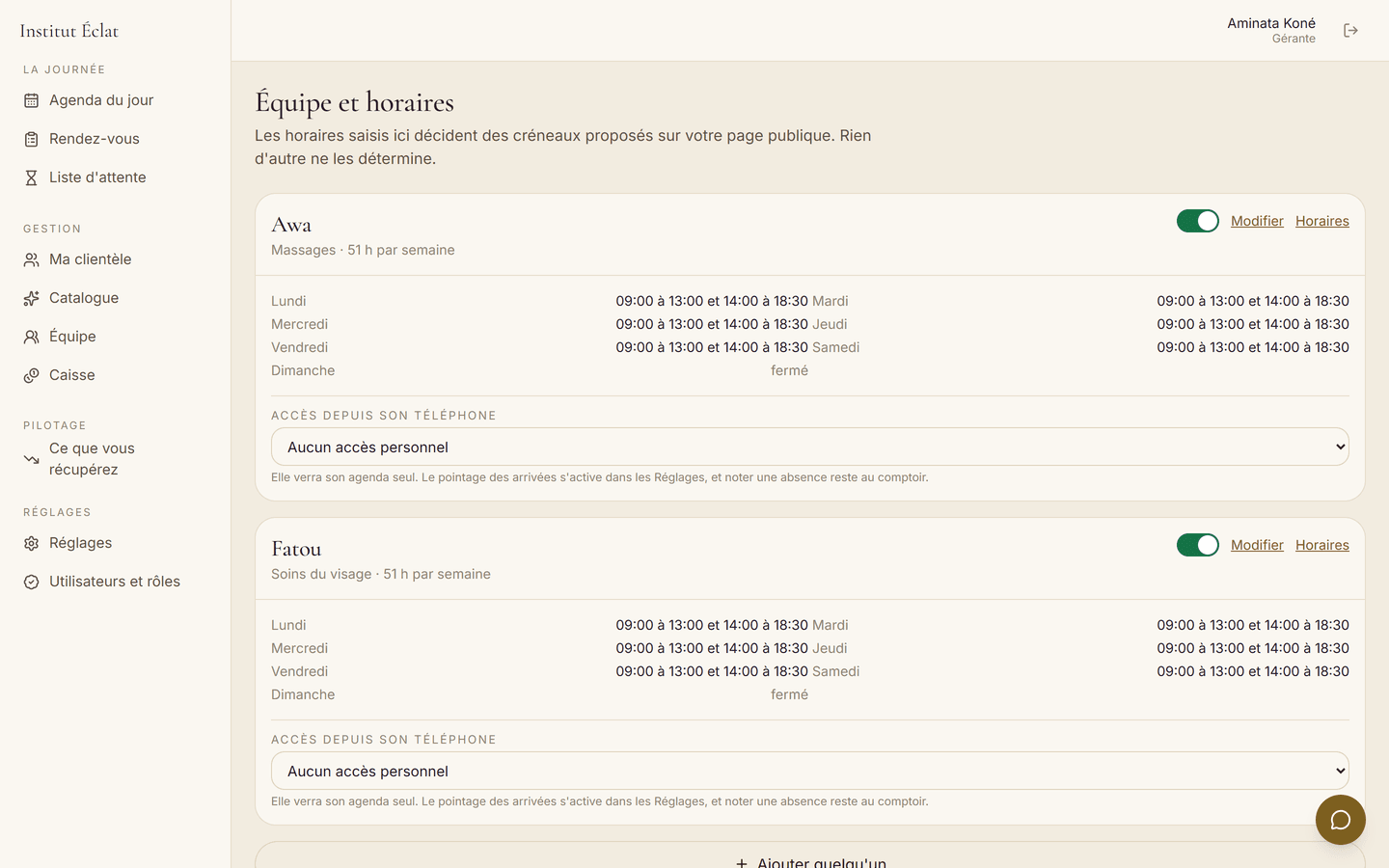Click Modifier link for Fatou
The width and height of the screenshot is (1389, 868).
[x=1257, y=545]
